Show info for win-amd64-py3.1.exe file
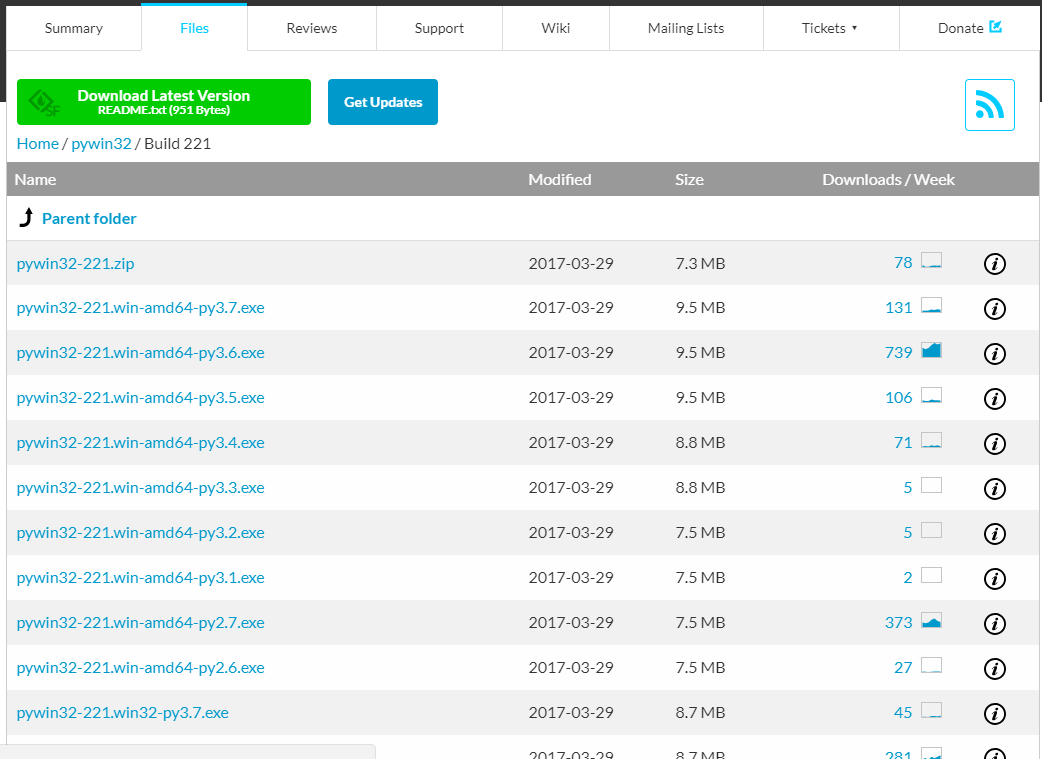Image resolution: width=1042 pixels, height=759 pixels. click(994, 579)
